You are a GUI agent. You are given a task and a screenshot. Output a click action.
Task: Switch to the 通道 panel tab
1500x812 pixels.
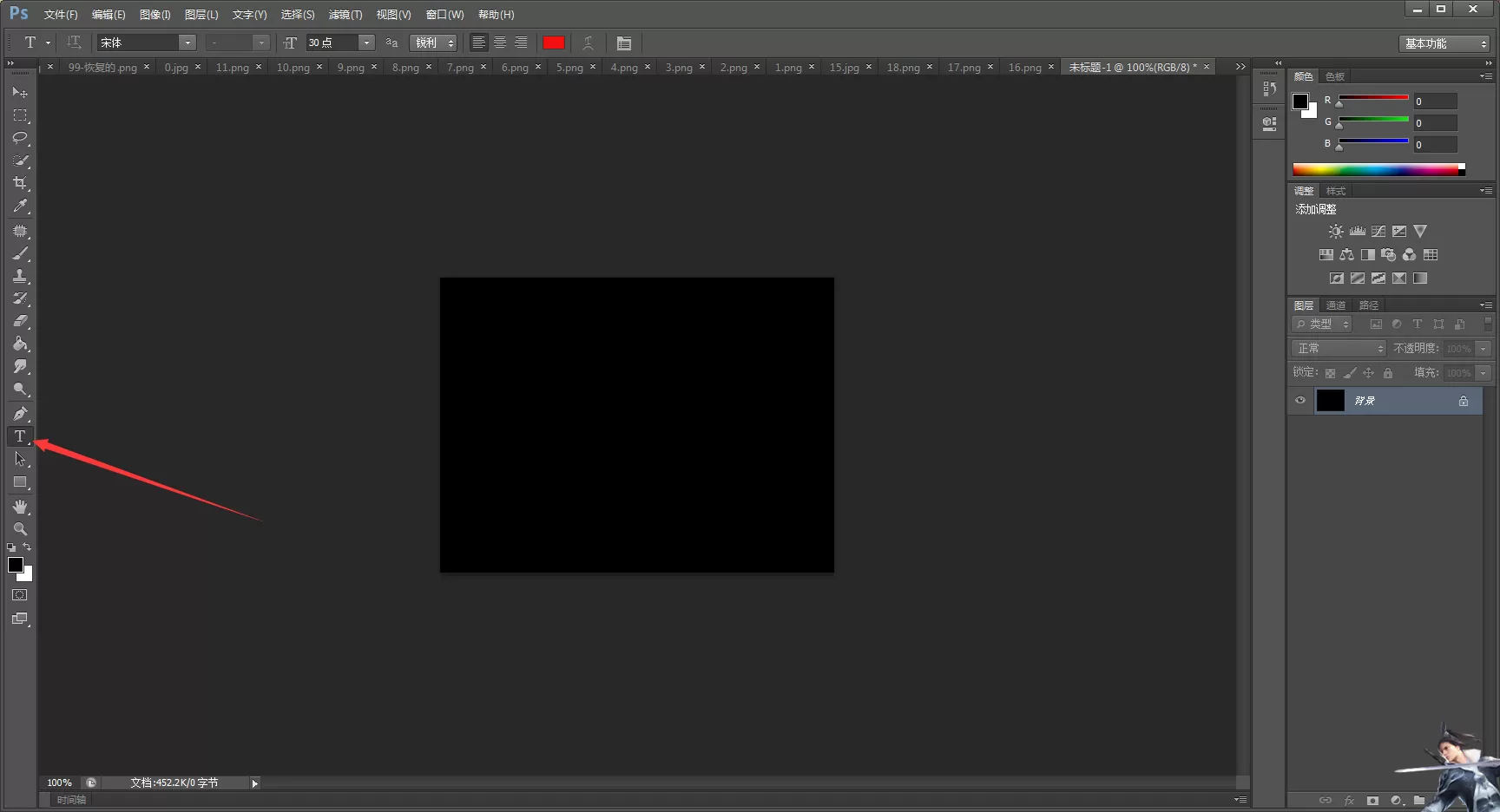tap(1335, 305)
